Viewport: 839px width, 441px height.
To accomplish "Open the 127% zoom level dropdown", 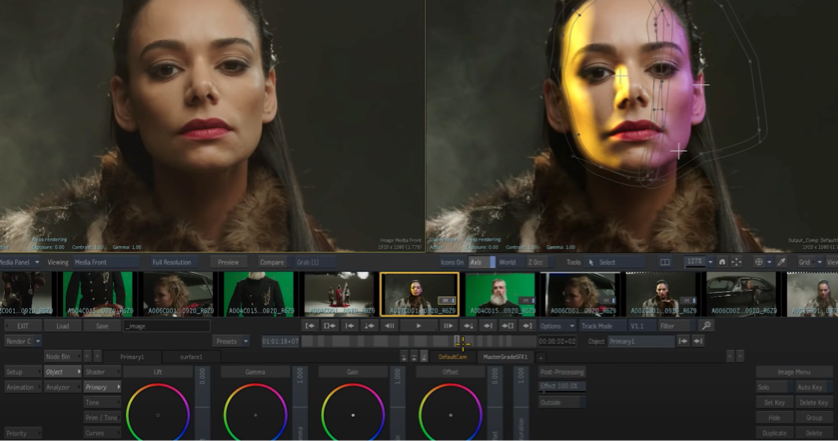I will coord(698,262).
